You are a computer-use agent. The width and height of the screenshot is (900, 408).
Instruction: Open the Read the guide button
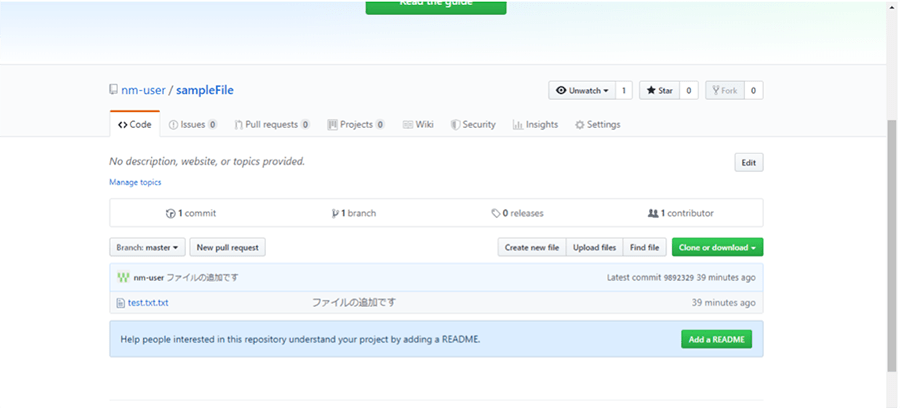click(436, 6)
